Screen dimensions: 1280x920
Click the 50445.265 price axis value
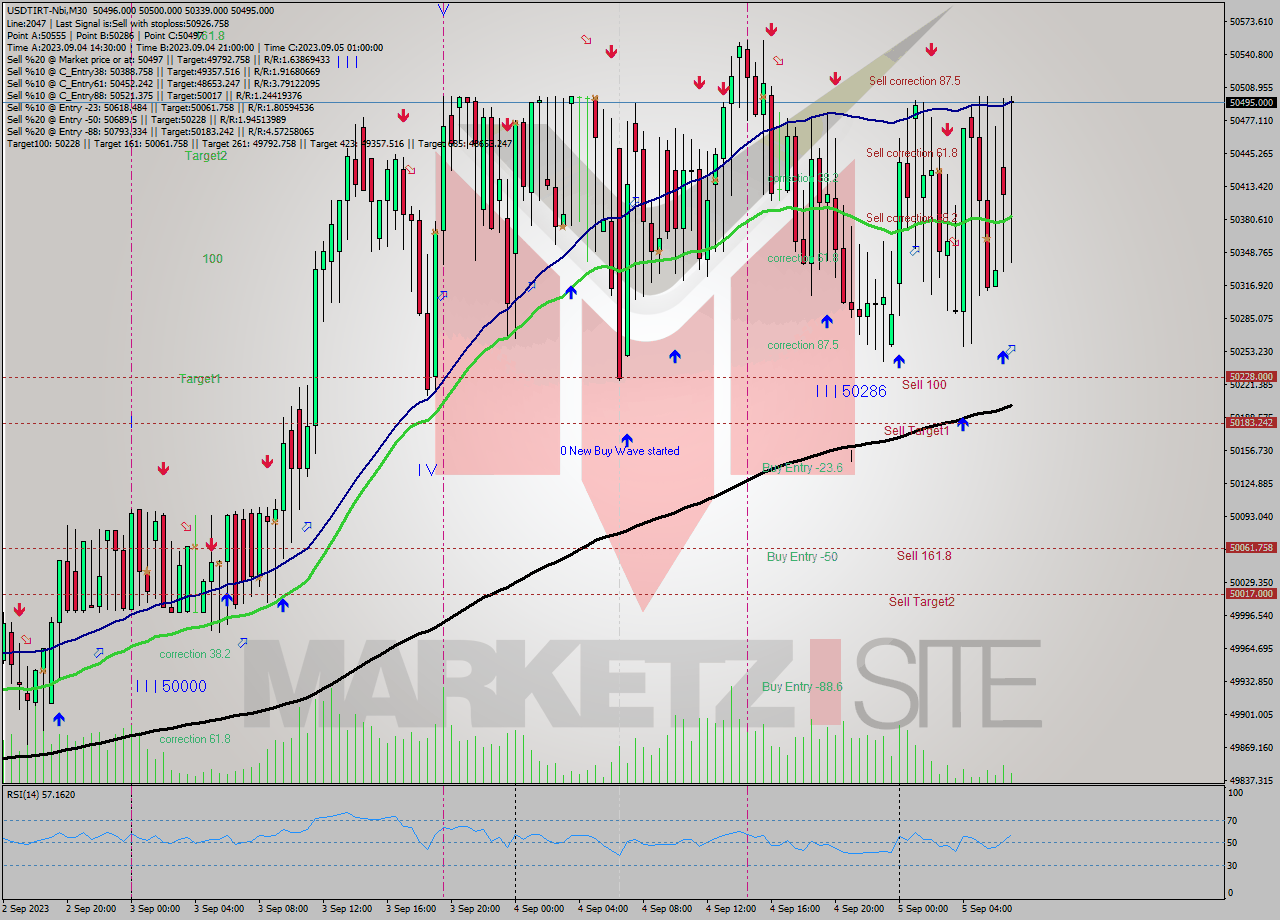(x=1251, y=153)
